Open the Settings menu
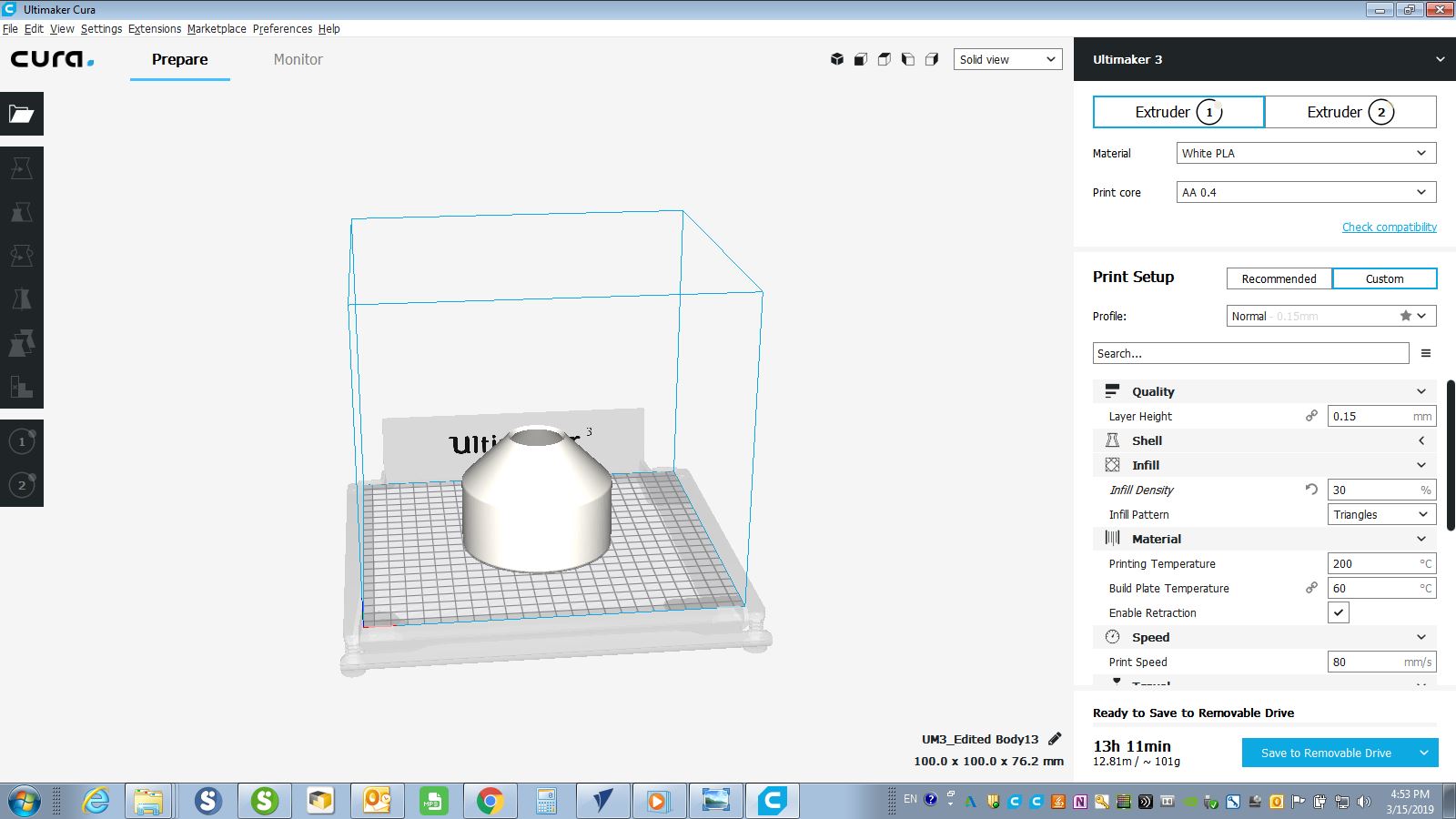 (x=101, y=28)
